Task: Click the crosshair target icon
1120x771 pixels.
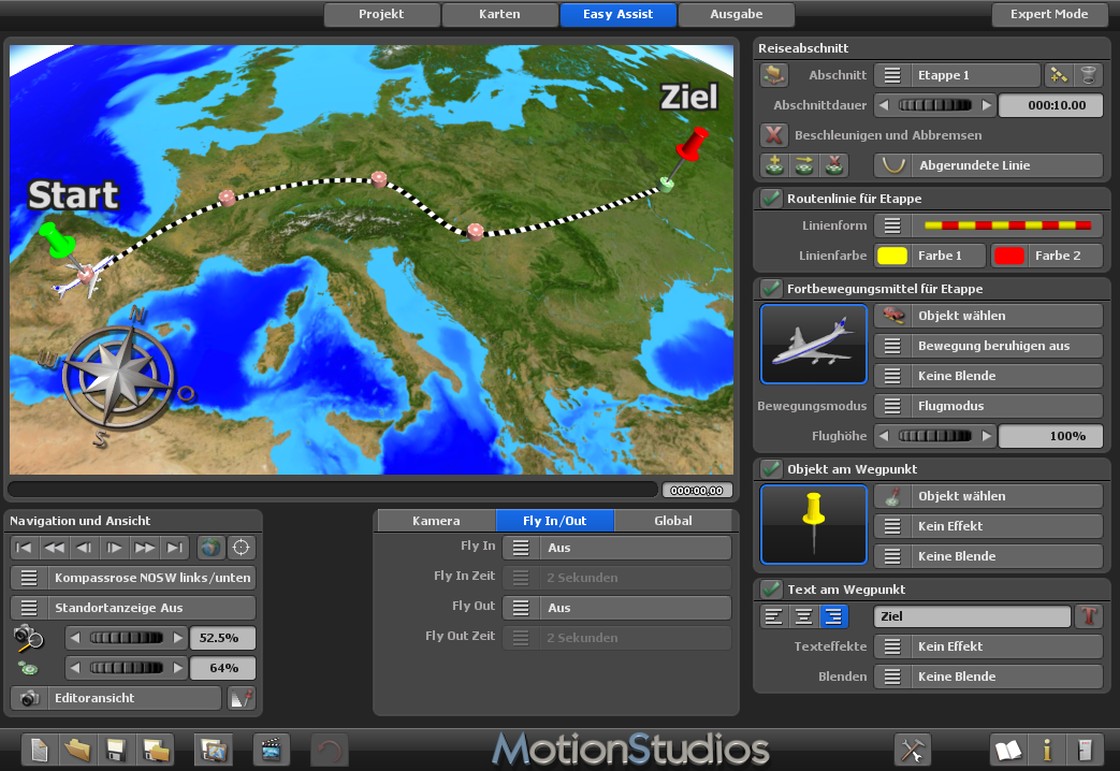Action: click(241, 547)
